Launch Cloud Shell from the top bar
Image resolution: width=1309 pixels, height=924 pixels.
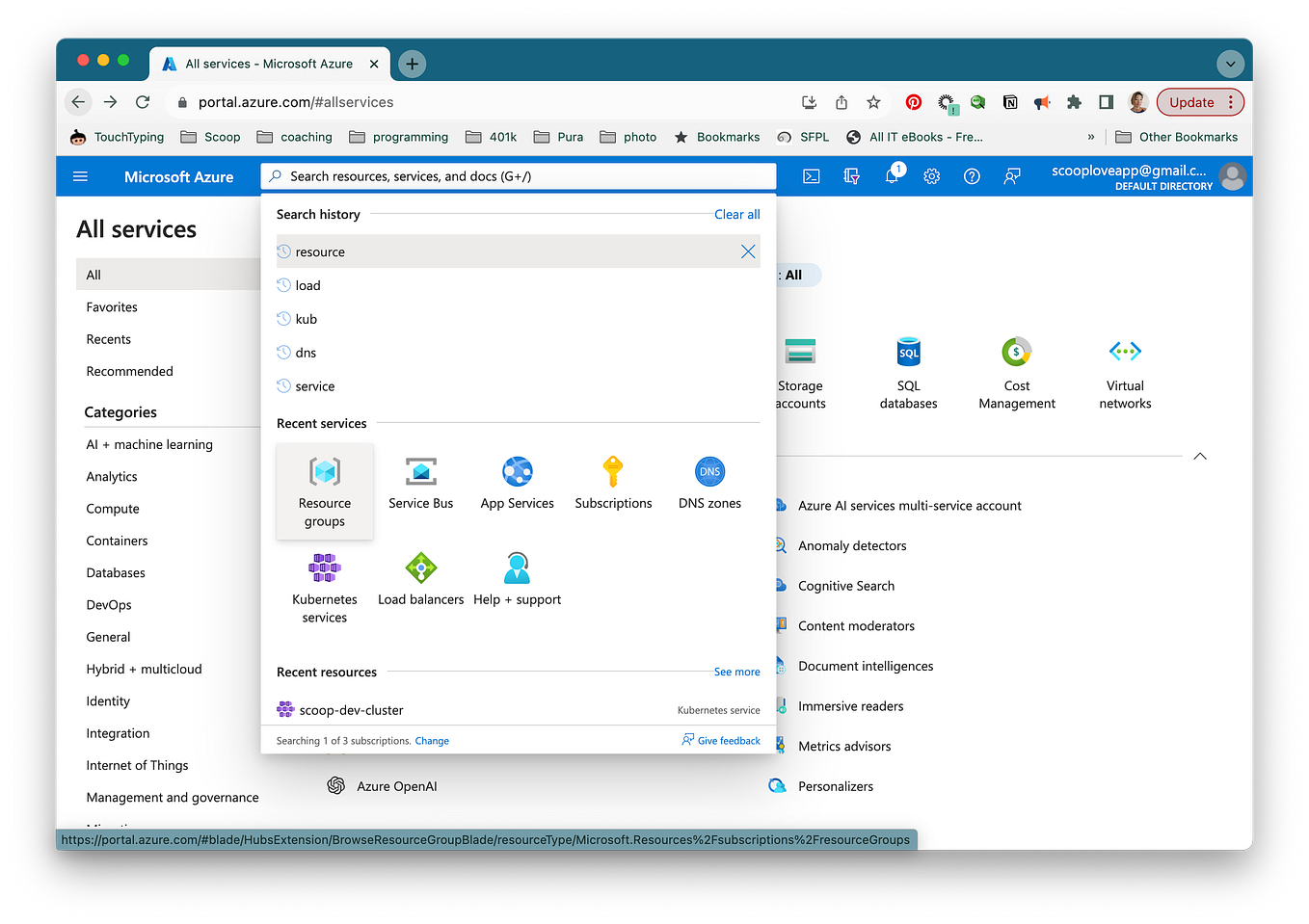click(x=811, y=176)
